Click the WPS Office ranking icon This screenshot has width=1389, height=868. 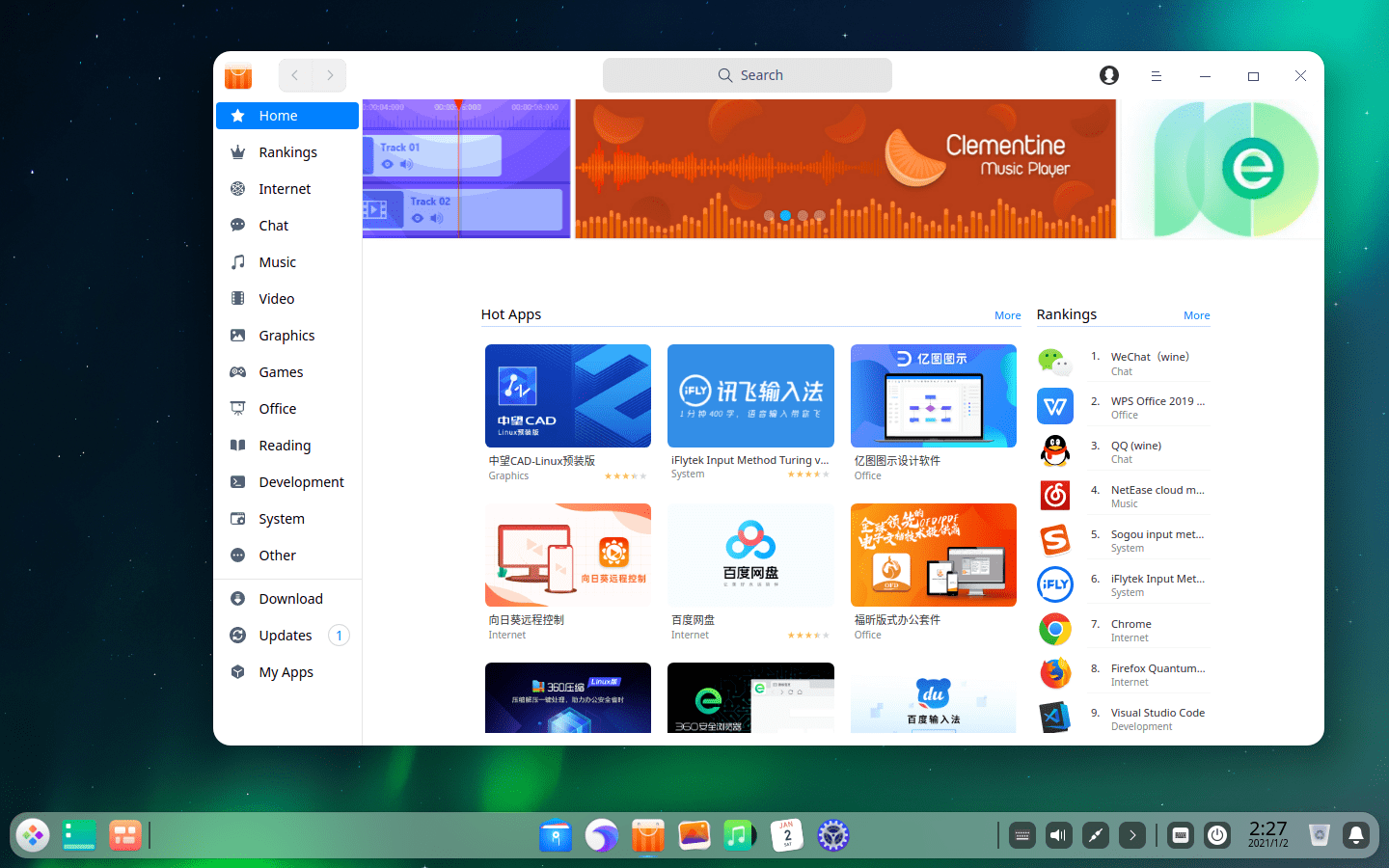coord(1055,407)
